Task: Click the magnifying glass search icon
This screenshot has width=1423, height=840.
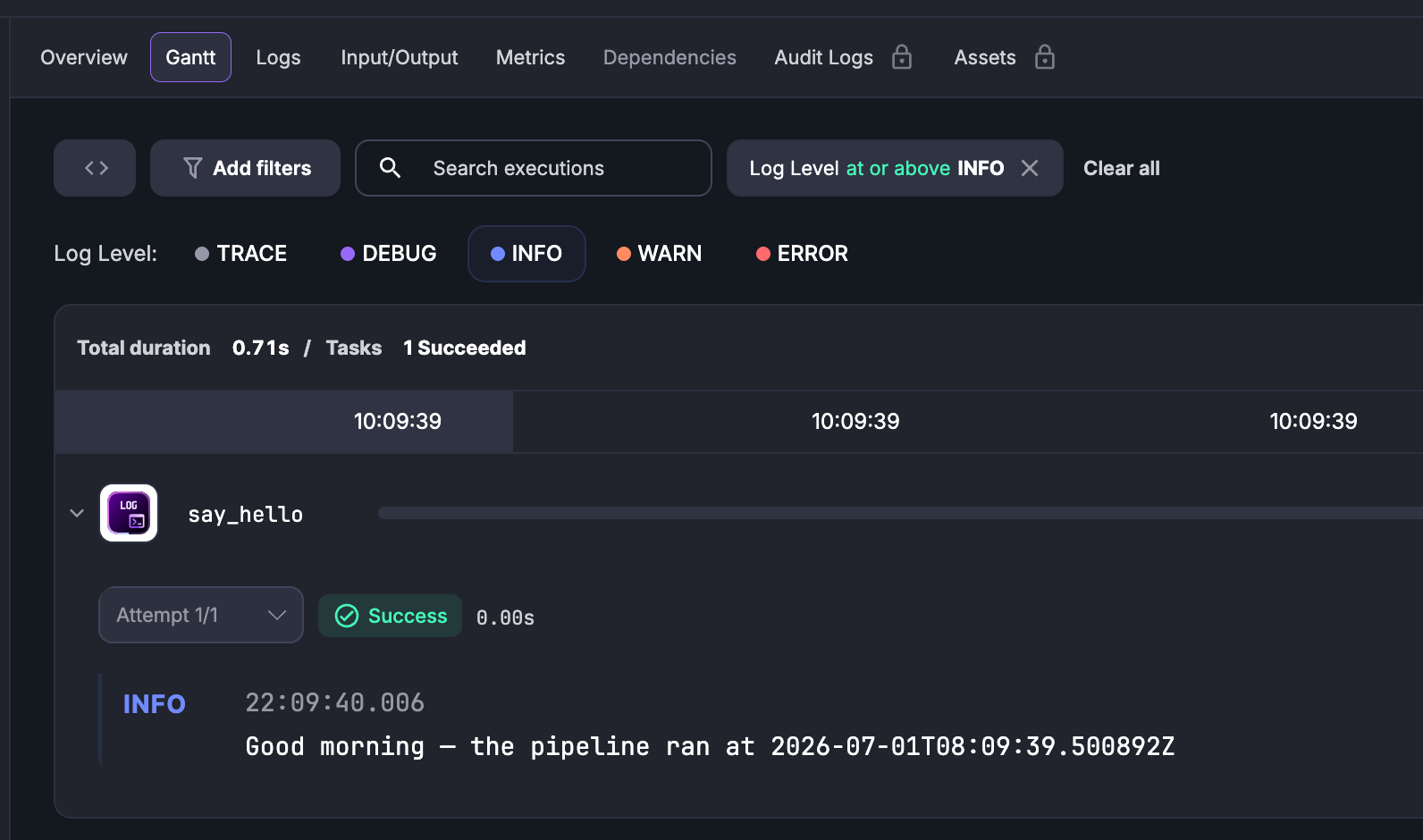Action: (390, 167)
